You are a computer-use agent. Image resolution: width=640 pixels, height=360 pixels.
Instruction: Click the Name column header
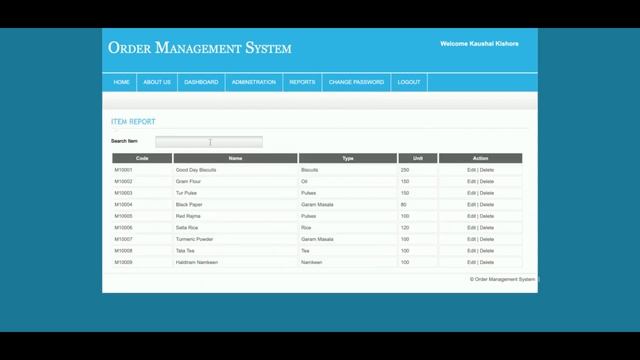pyautogui.click(x=236, y=158)
